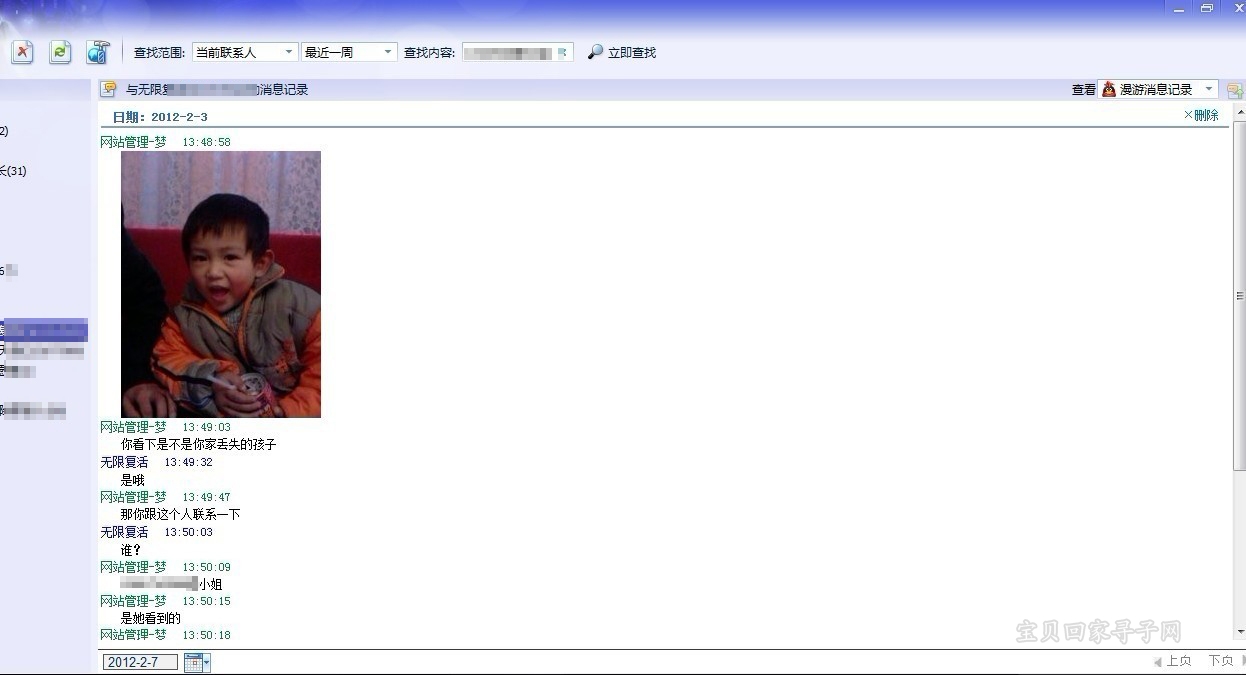The image size is (1246, 675).
Task: Open the globe-and-hammer tools icon
Action: click(98, 52)
